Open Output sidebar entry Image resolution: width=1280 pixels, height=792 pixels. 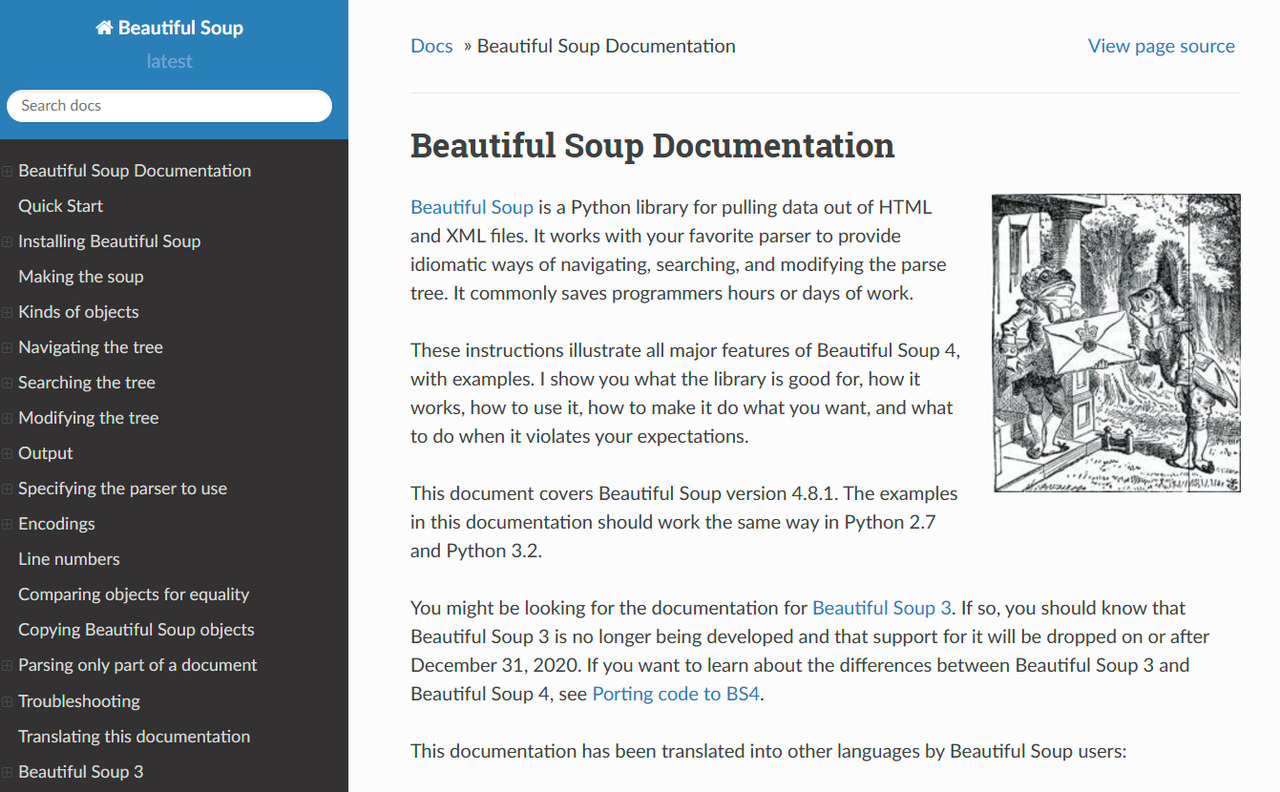pyautogui.click(x=45, y=453)
